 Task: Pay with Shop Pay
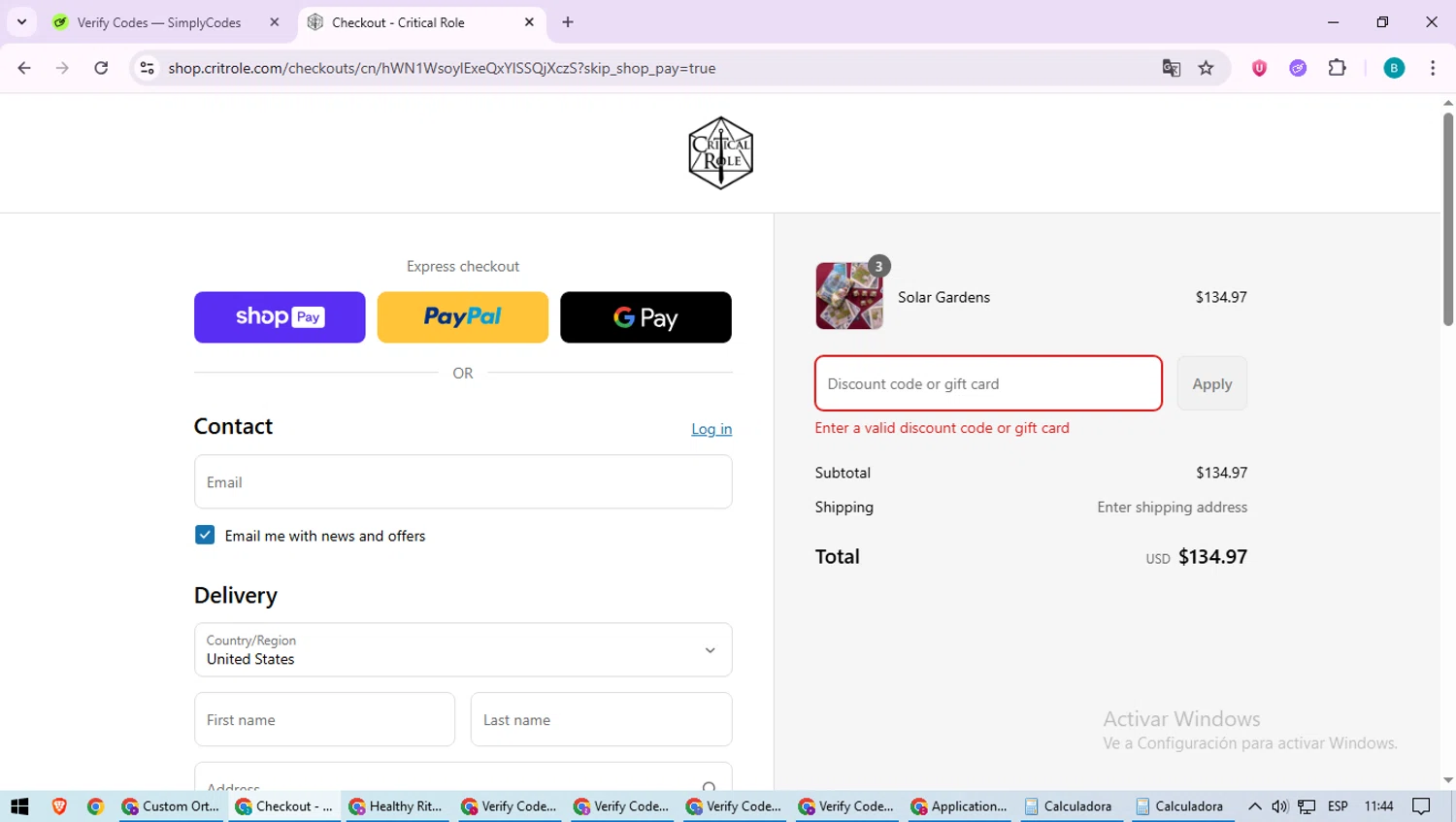(x=280, y=317)
